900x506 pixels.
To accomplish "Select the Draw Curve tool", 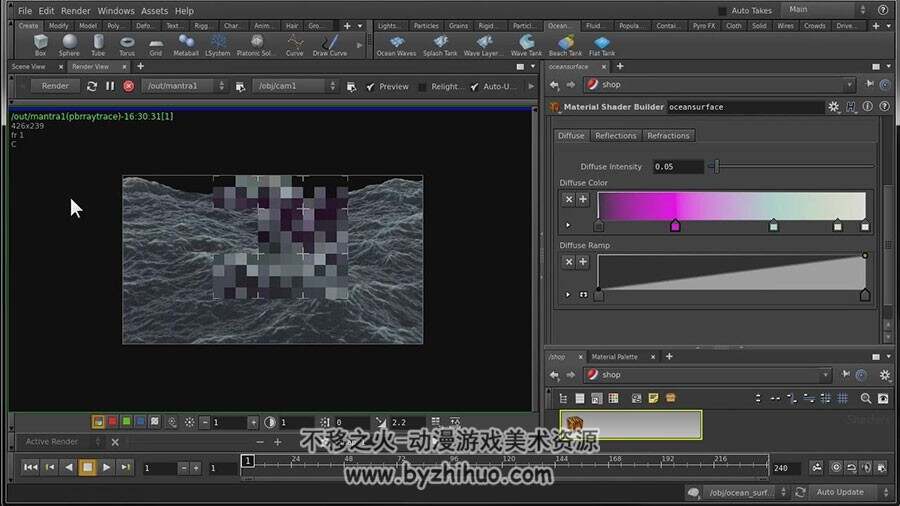I will tap(329, 45).
